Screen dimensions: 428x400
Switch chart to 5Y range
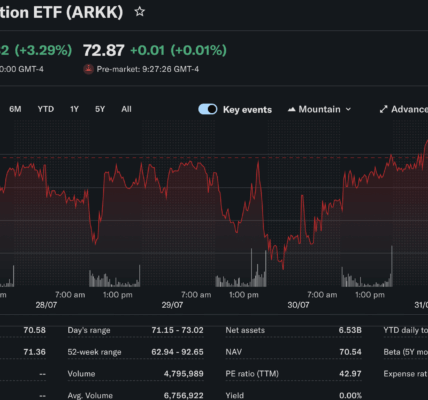tap(100, 109)
